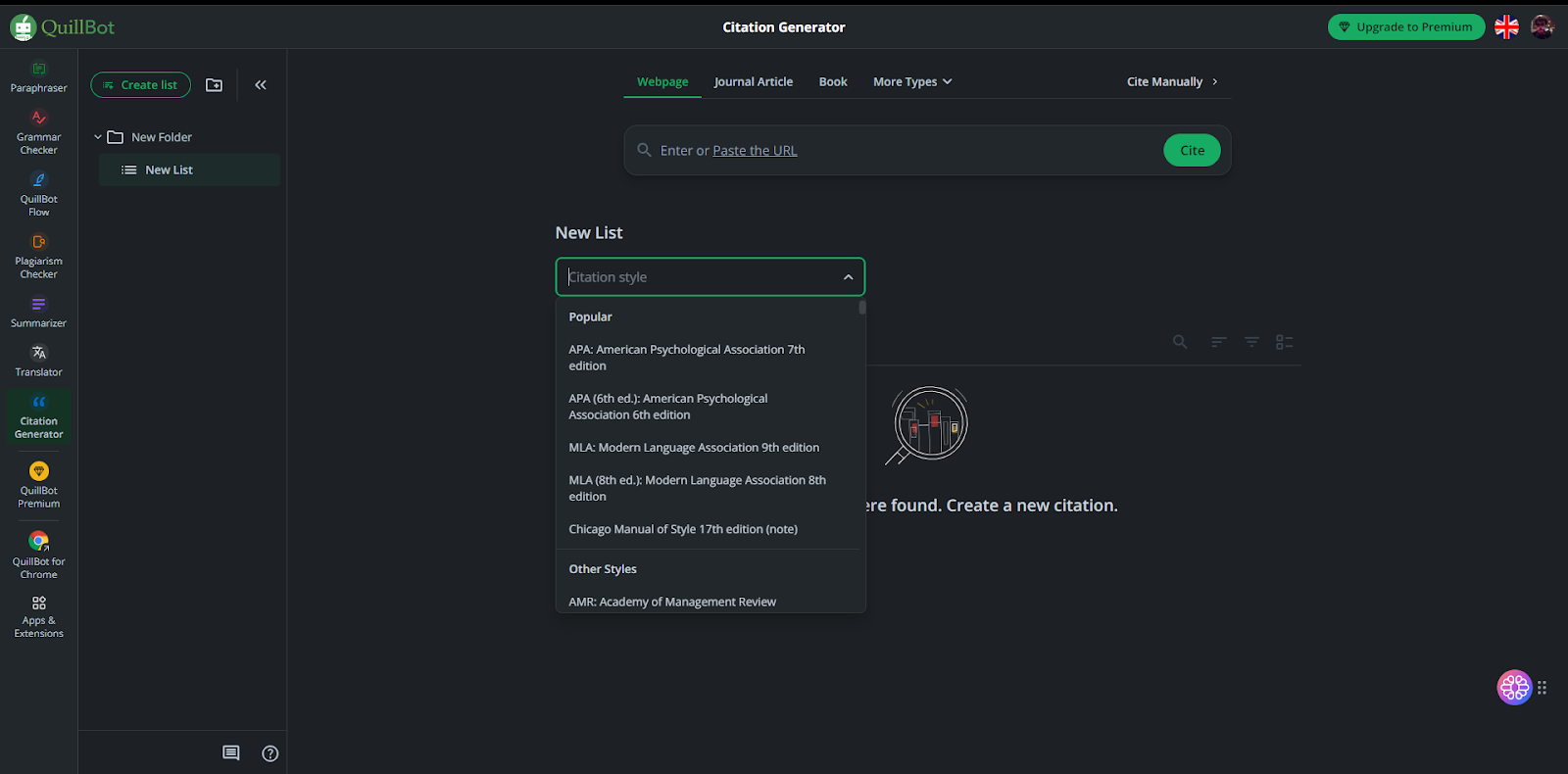Open Apps & Extensions
The width and height of the screenshot is (1568, 774).
click(x=39, y=617)
